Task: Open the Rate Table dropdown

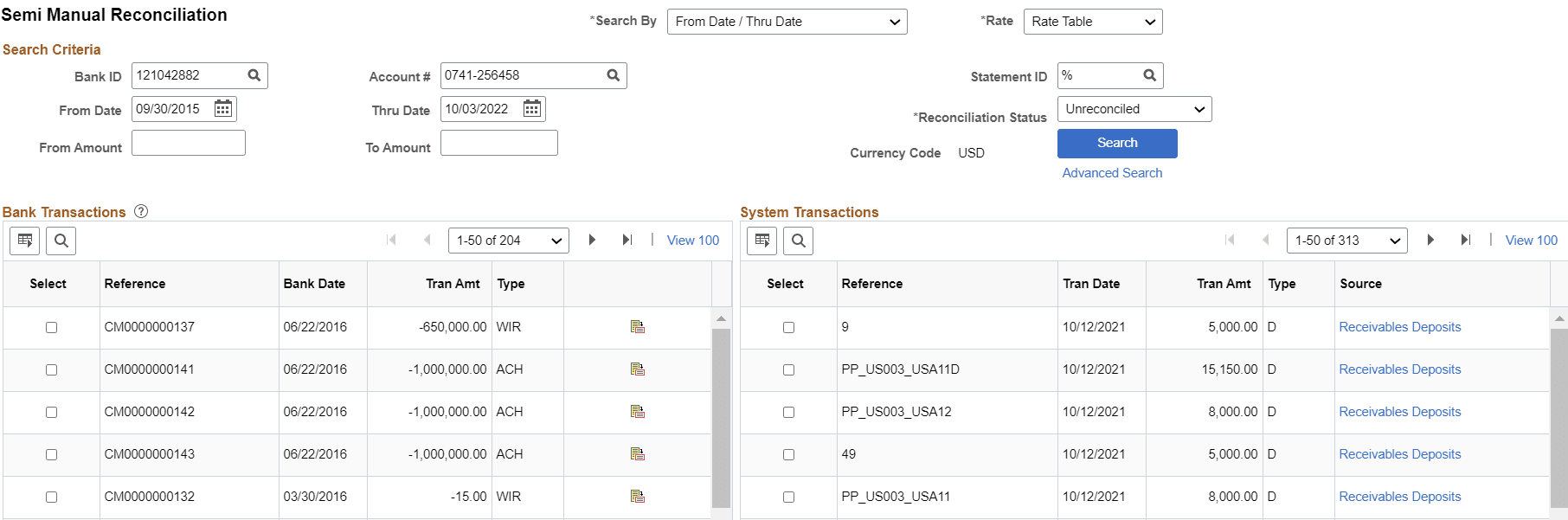Action: point(1092,22)
